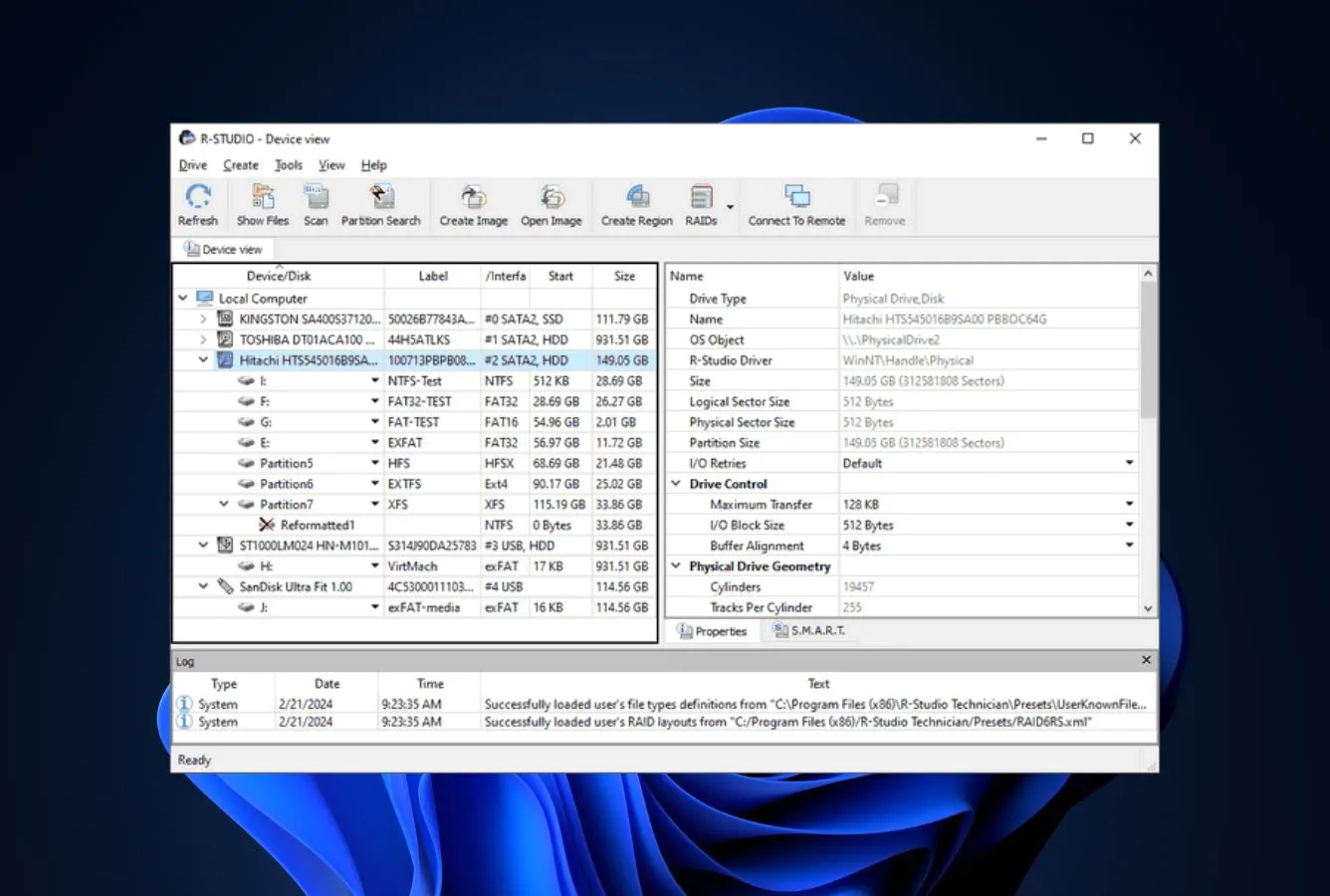Click the TOSHIBA DT01ACA100 drive icon

226,339
